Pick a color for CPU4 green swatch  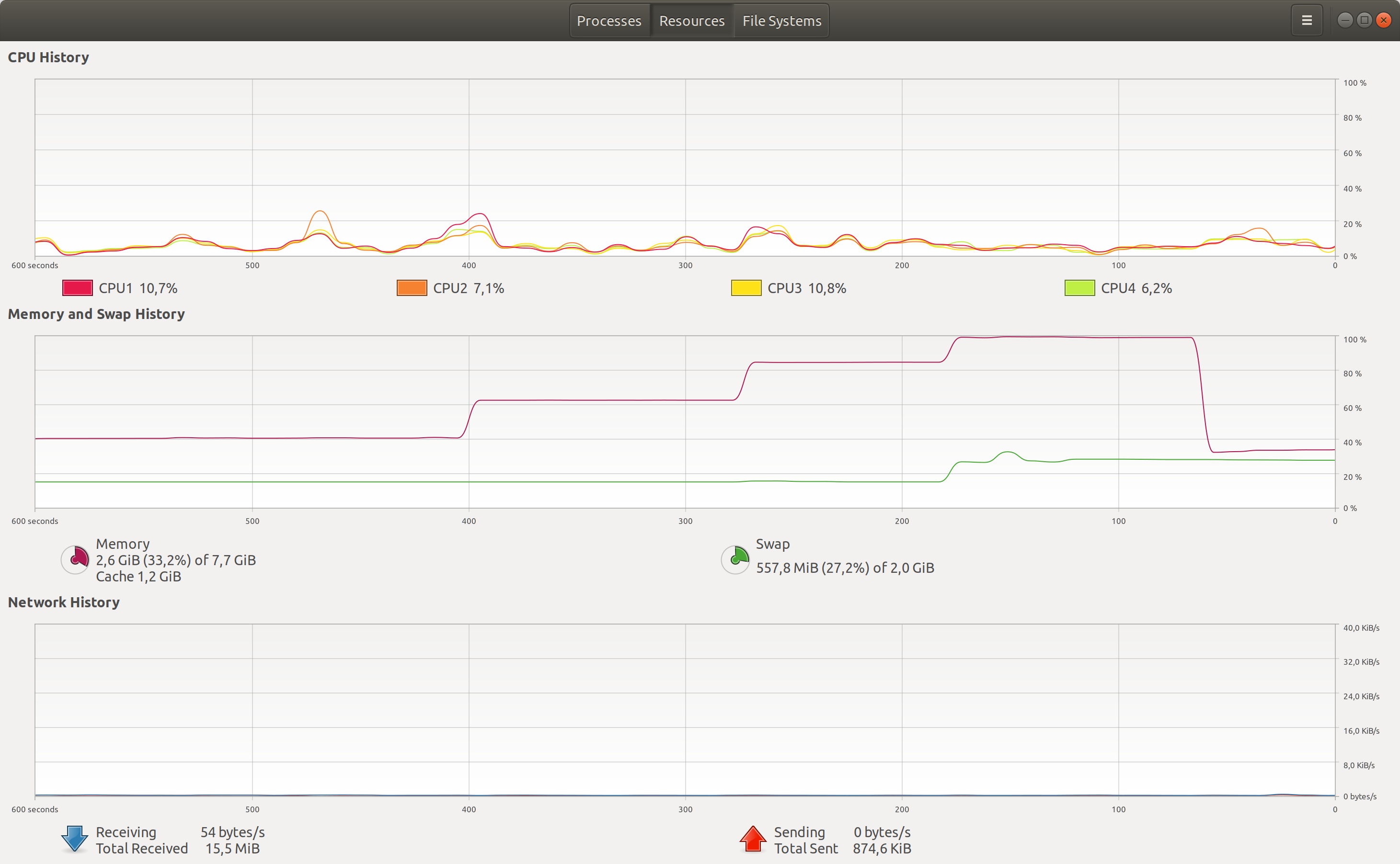coord(1079,288)
